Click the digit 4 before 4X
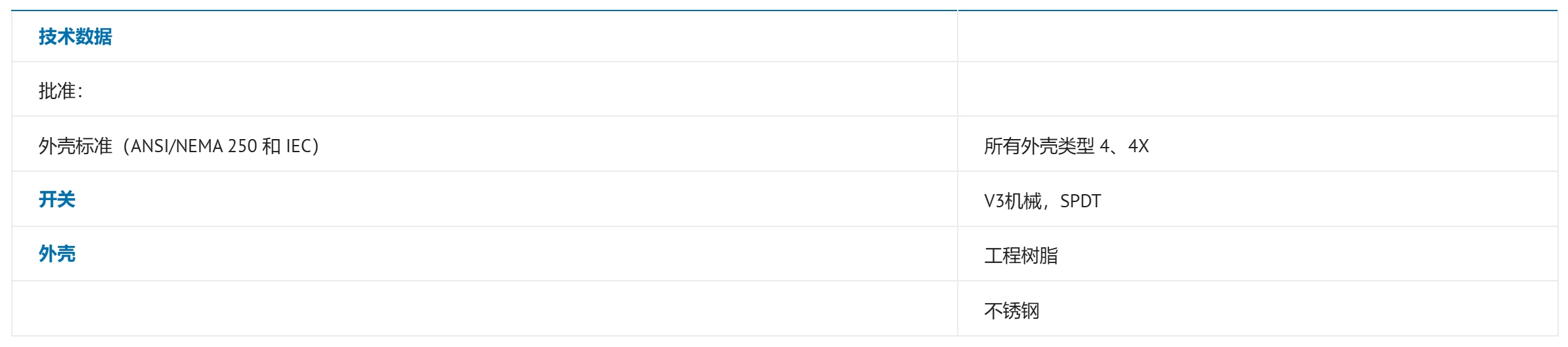 1104,146
